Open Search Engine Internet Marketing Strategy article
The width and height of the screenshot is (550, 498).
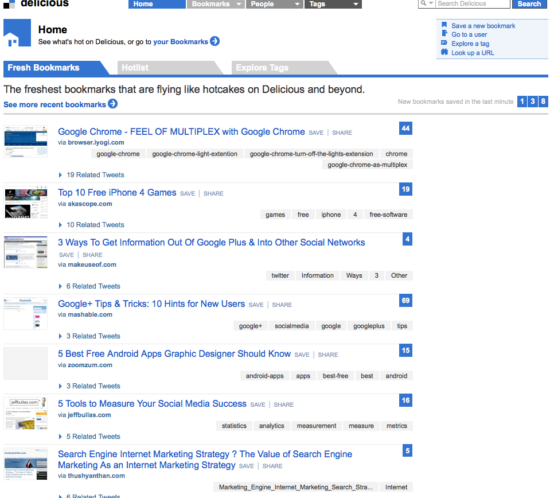coord(205,459)
